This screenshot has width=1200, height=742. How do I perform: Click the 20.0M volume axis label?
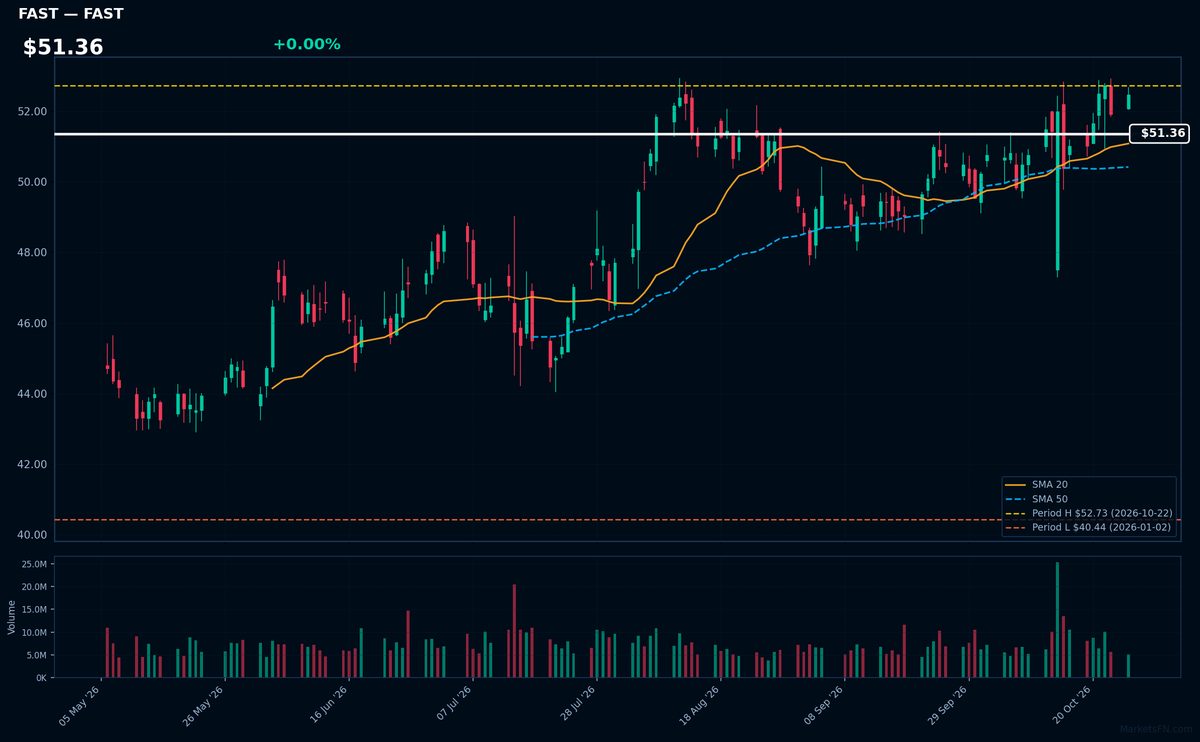35,587
